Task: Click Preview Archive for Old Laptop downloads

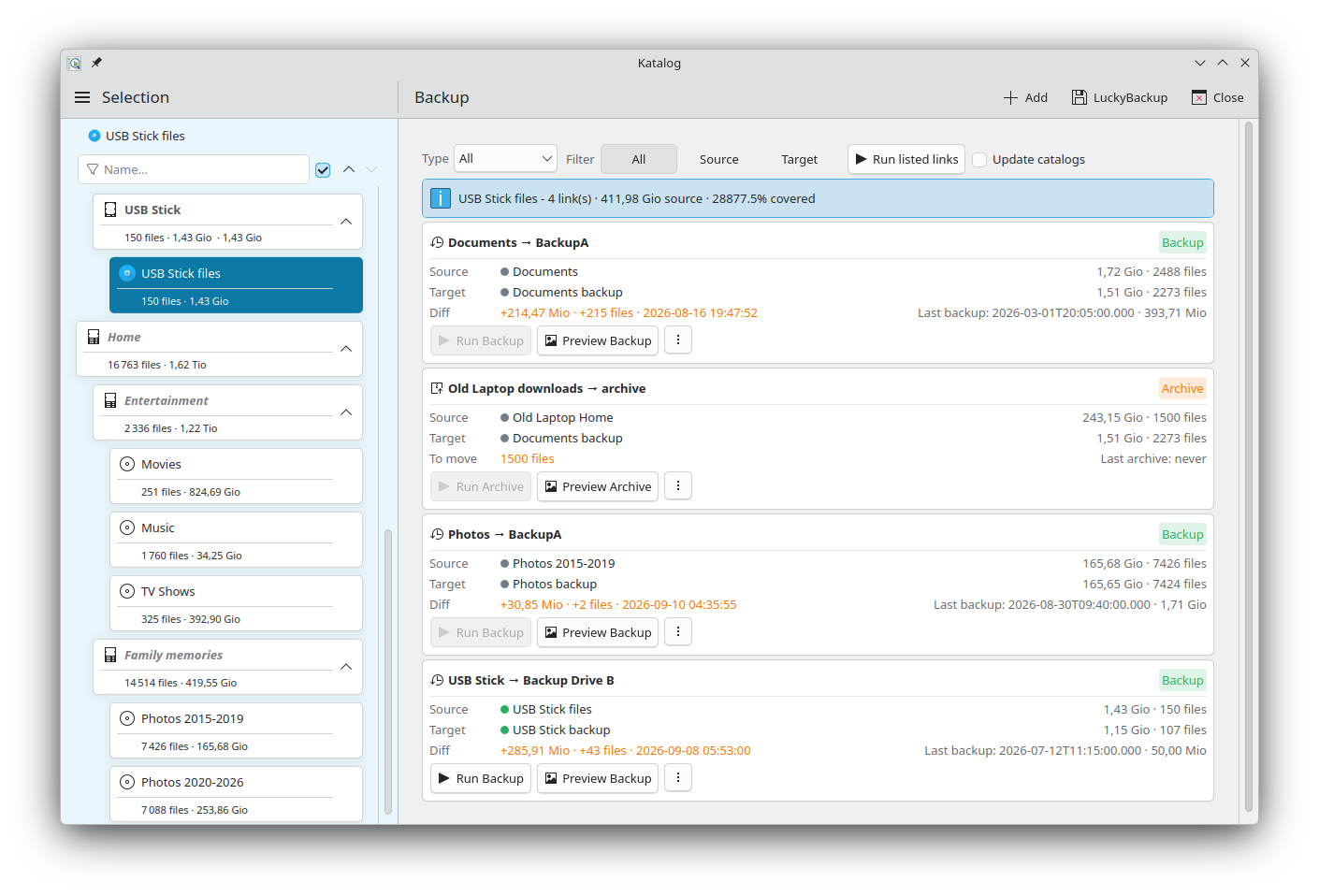Action: pos(598,486)
